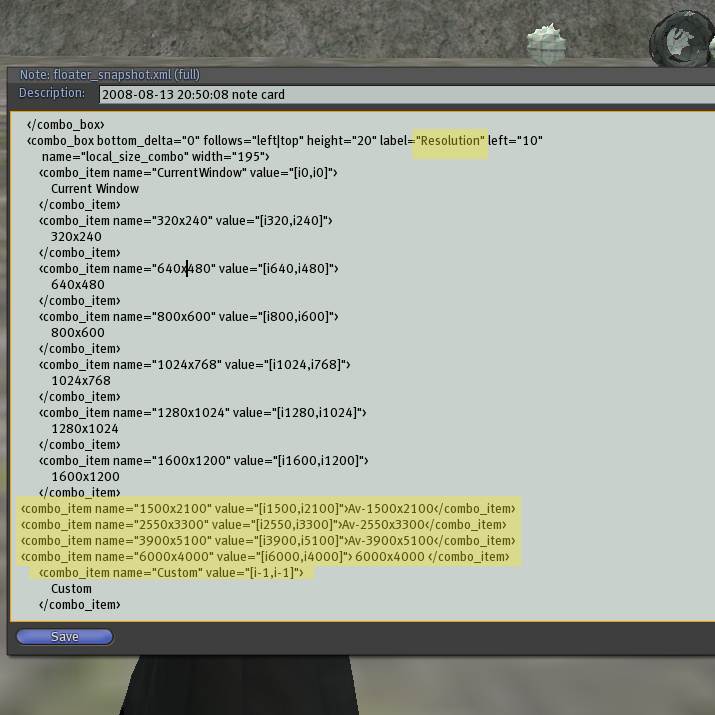The width and height of the screenshot is (715, 715).
Task: Click the dark ring object in the scene
Action: coord(682,40)
